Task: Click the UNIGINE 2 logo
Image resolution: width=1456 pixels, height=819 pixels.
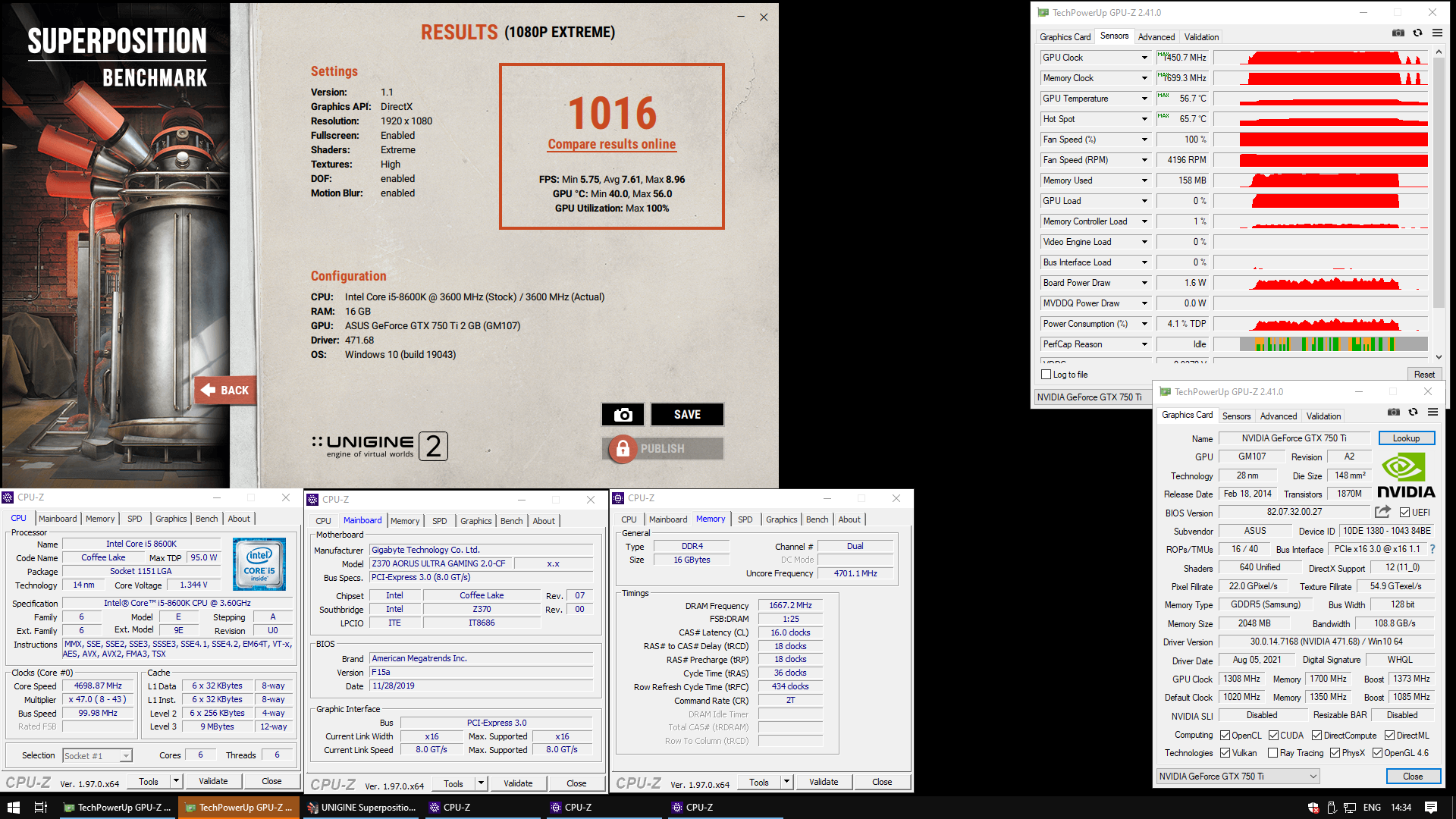Action: (380, 446)
